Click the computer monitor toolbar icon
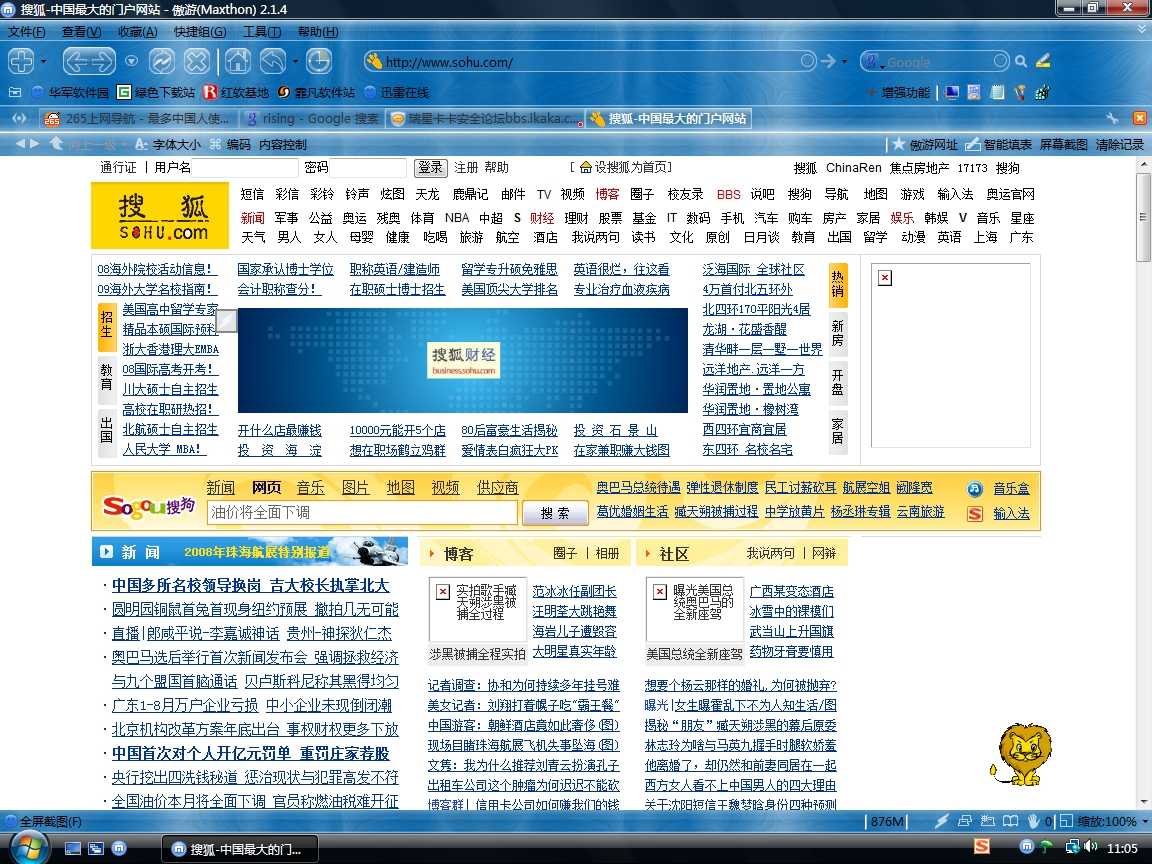Image resolution: width=1152 pixels, height=864 pixels. click(x=952, y=93)
